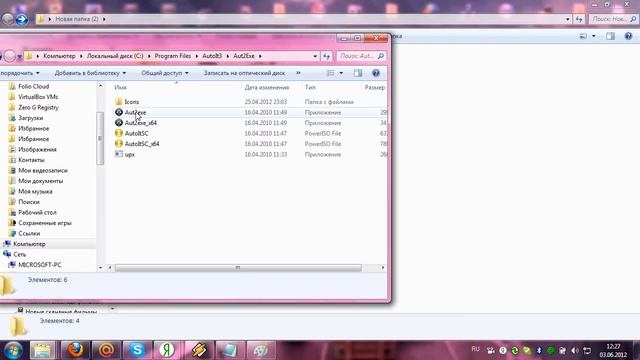Image resolution: width=640 pixels, height=360 pixels.
Task: Click navigation pane scroll down arrow
Action: 100,268
